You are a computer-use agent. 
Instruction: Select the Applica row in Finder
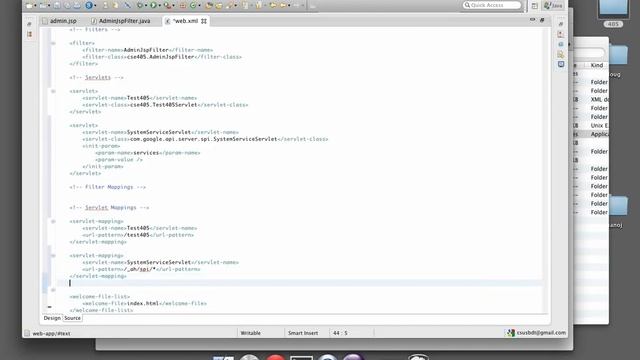pyautogui.click(x=591, y=134)
